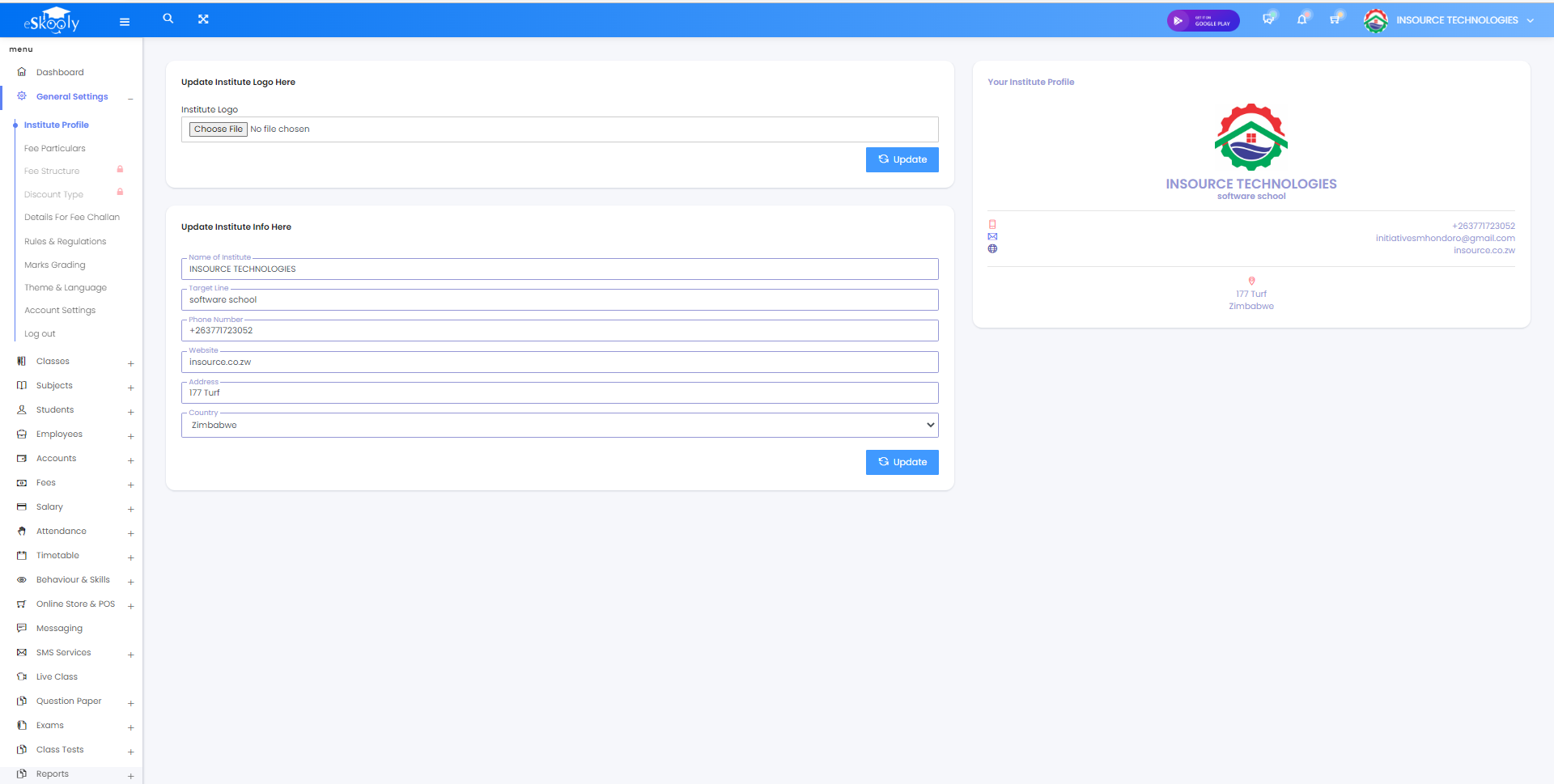Screen dimensions: 1554x784
Task: Click Choose File for institute logo
Action: [x=219, y=129]
